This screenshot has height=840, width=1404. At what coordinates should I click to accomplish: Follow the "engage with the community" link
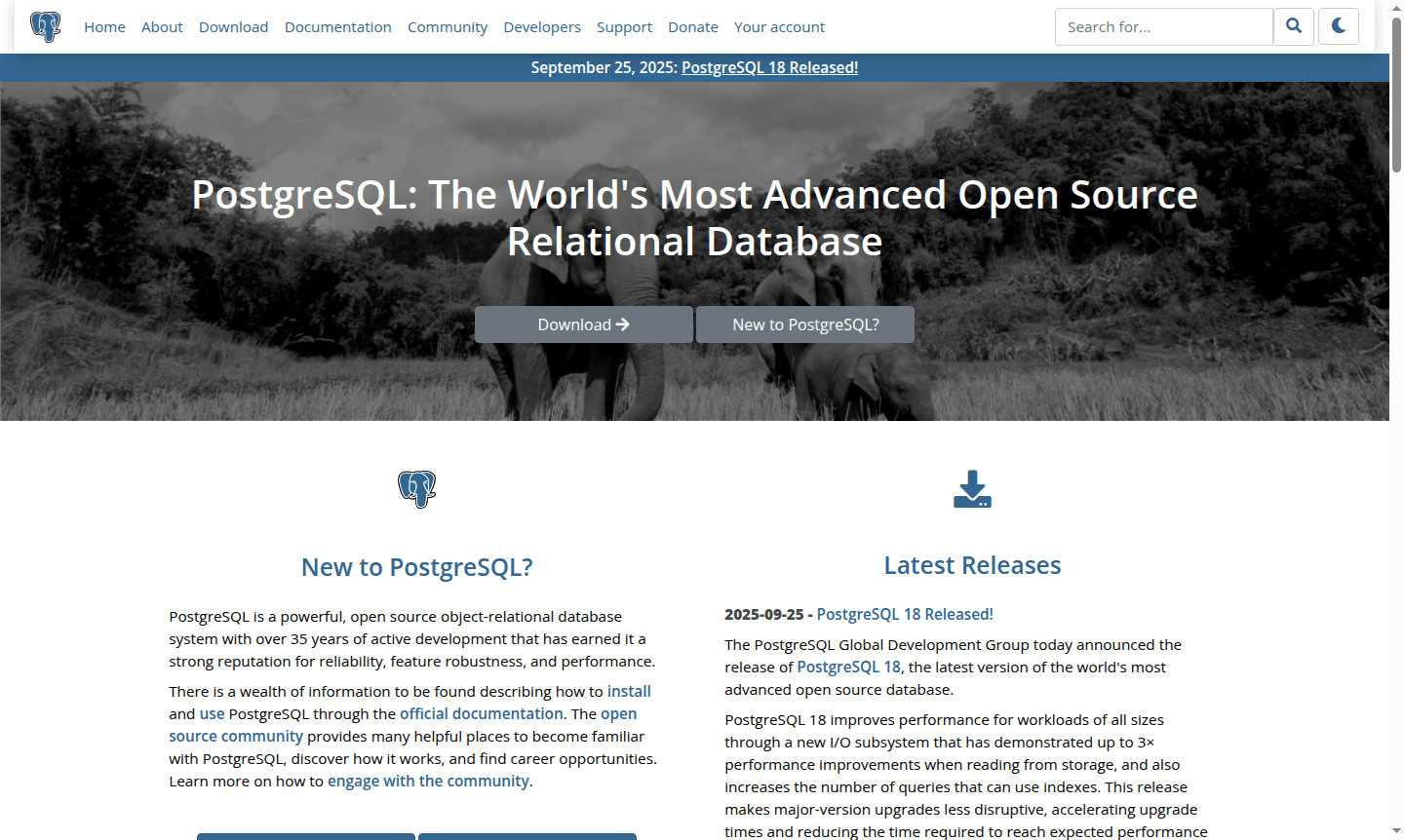pos(428,781)
